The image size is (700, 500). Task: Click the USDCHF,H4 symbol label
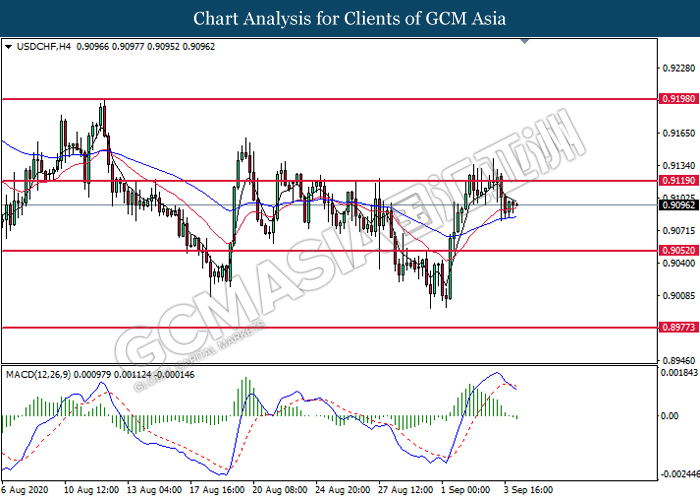coord(43,47)
